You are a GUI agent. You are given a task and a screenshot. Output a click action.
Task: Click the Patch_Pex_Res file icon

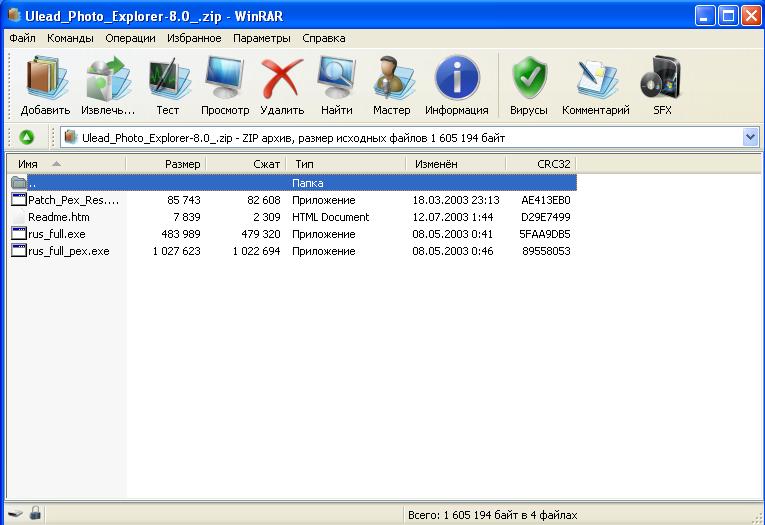click(x=19, y=200)
